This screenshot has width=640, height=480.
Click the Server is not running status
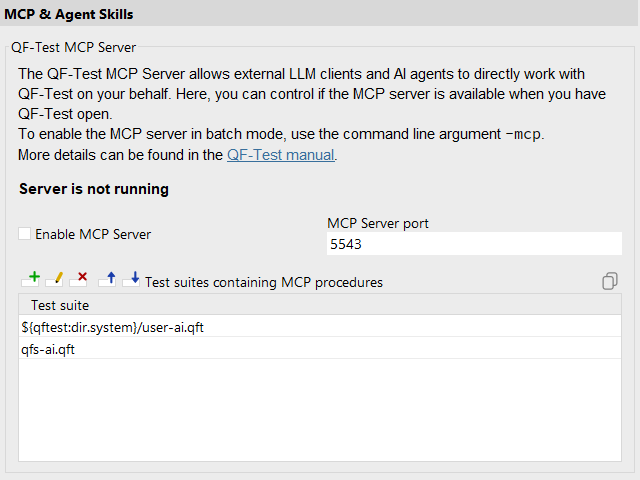[94, 189]
